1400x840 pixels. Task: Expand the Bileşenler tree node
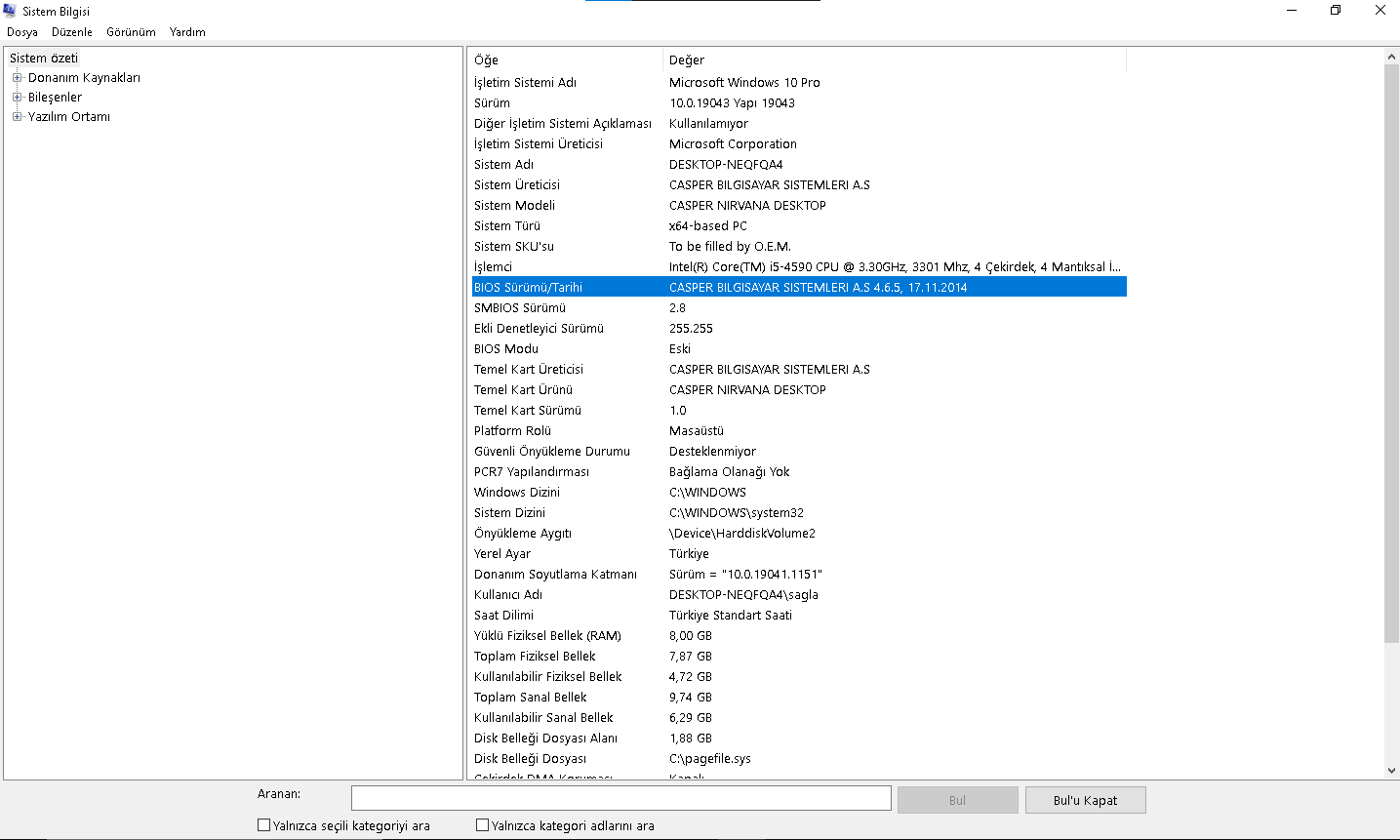point(17,98)
